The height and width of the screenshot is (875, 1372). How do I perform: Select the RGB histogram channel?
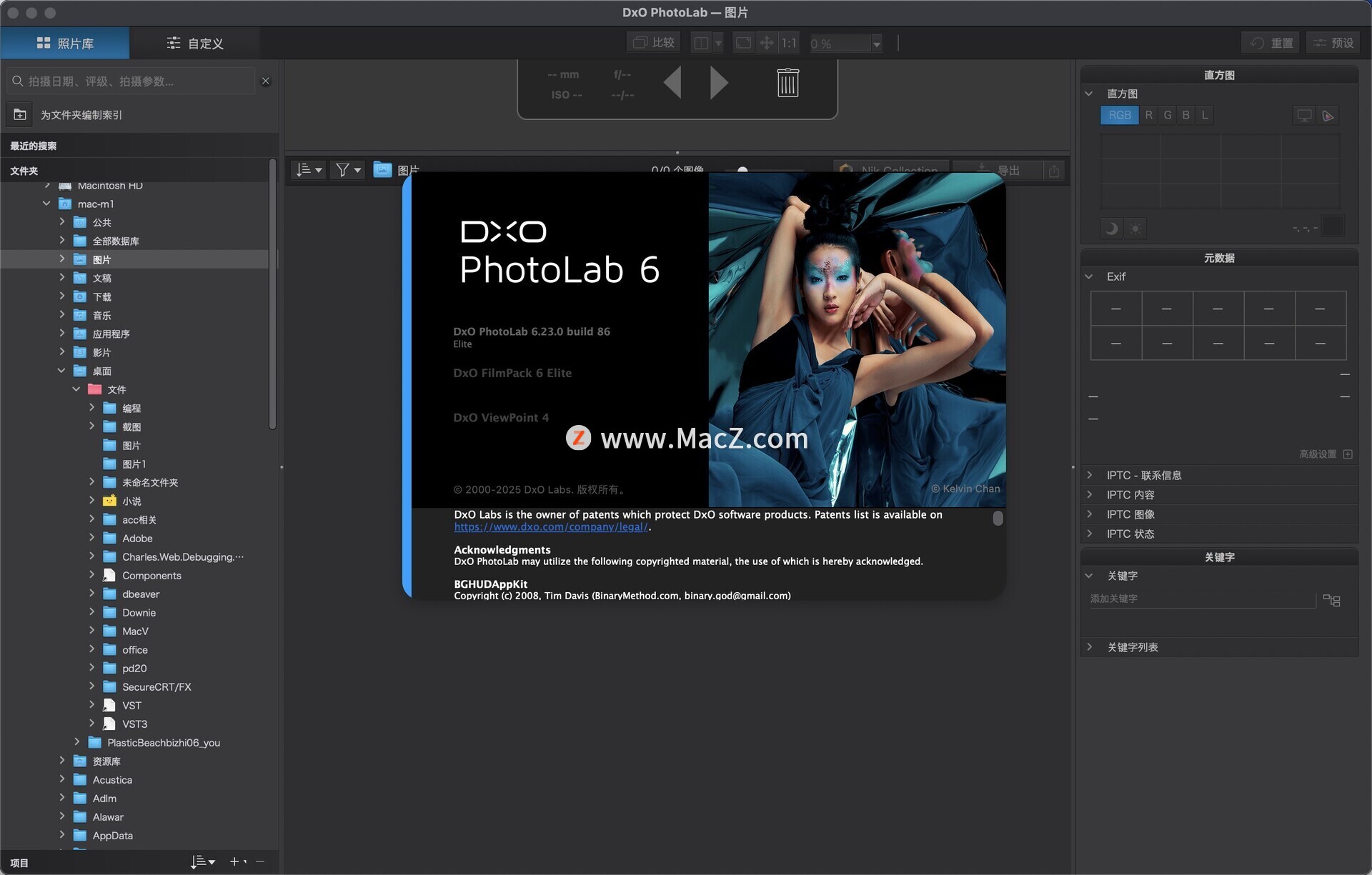(1119, 115)
